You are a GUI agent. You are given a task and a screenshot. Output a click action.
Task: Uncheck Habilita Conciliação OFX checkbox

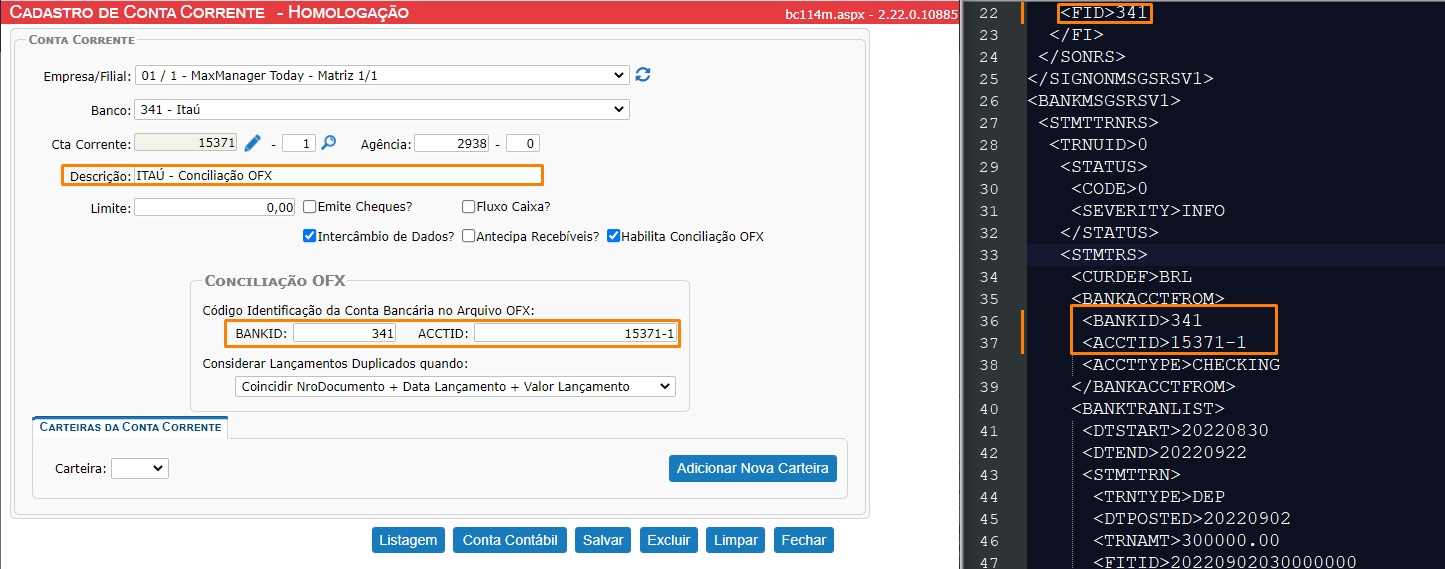[x=613, y=237]
